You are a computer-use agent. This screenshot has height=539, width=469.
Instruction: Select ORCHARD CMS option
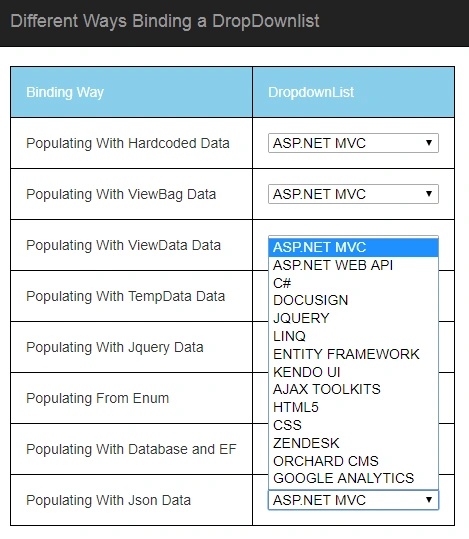click(x=353, y=461)
